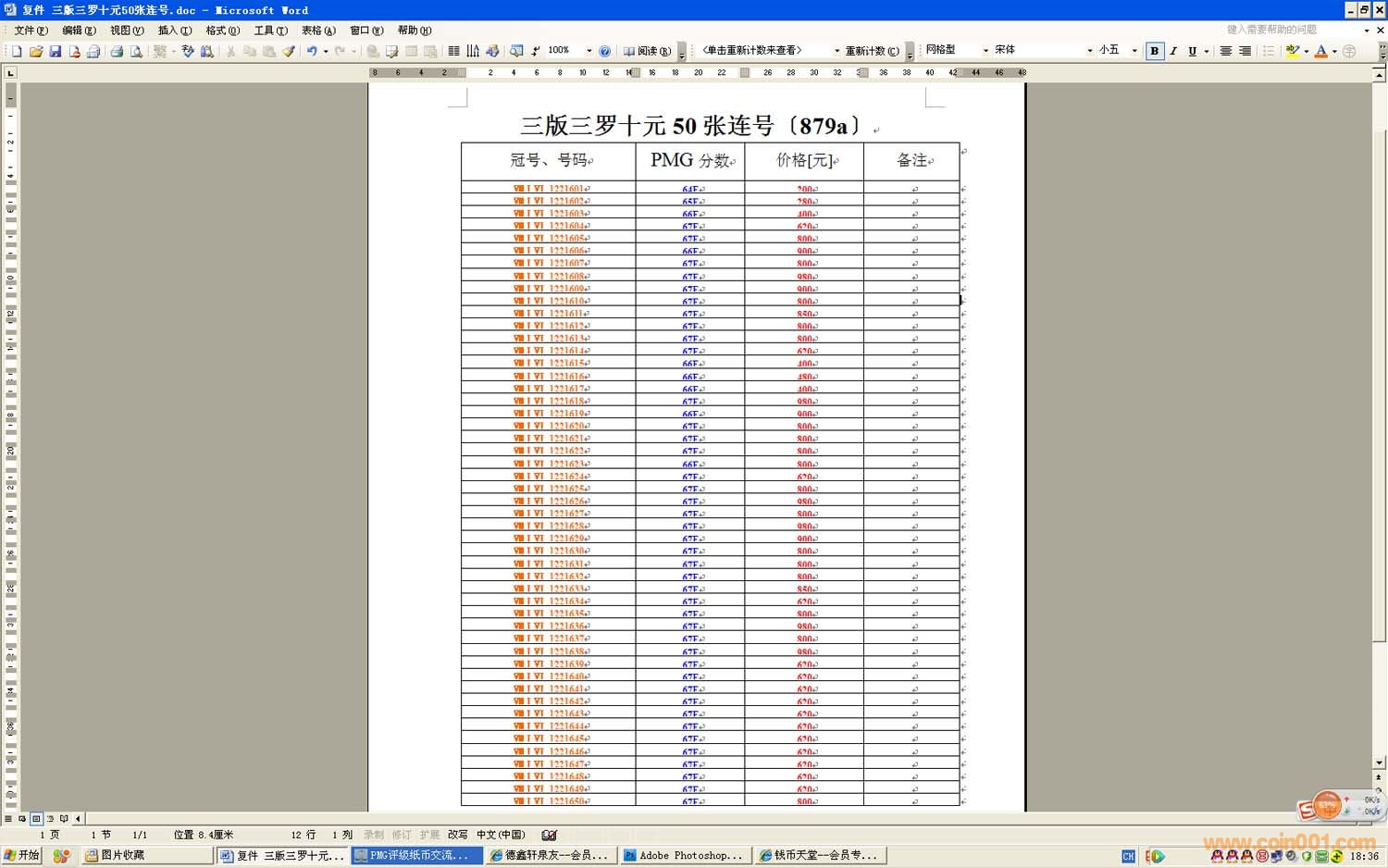
Task: Open the 小五 font size dropdown
Action: 1134,51
